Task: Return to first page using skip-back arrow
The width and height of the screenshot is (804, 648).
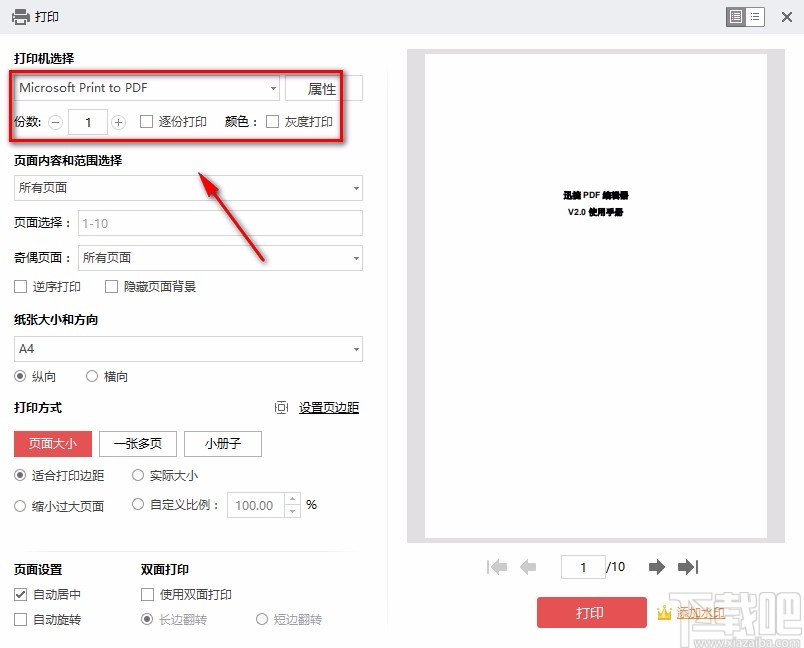Action: click(497, 566)
